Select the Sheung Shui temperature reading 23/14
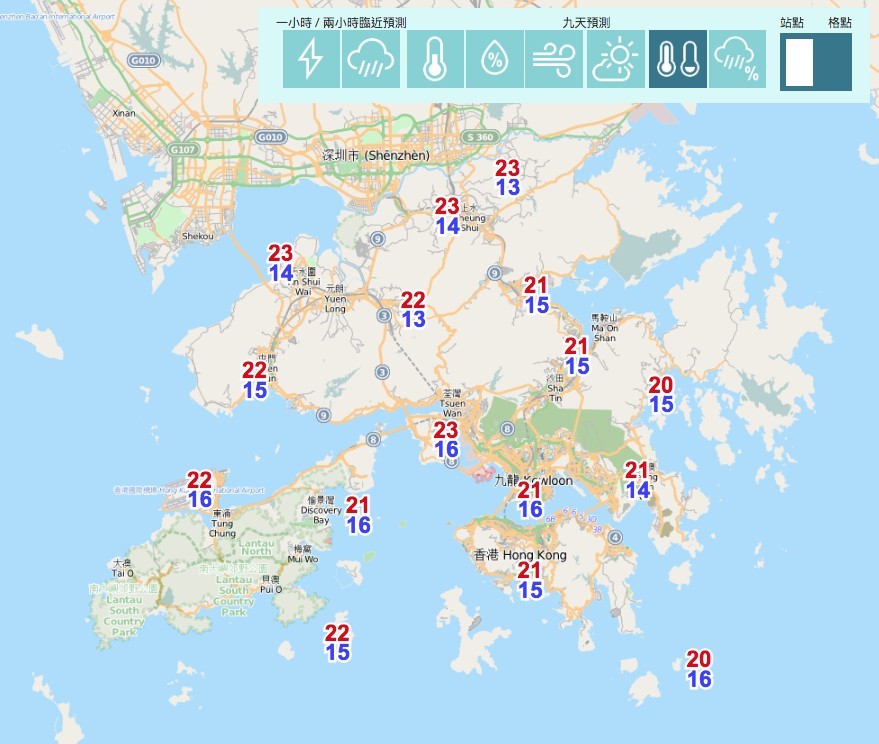This screenshot has width=879, height=744. click(x=447, y=217)
